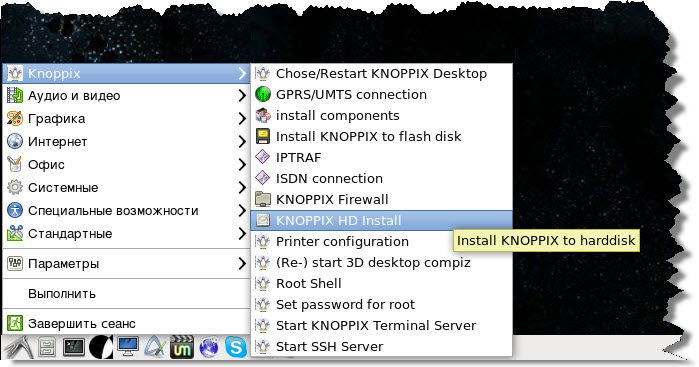Image resolution: width=699 pixels, height=367 pixels.
Task: Click the purple diamond icon beside ISDN connection
Action: 263,178
